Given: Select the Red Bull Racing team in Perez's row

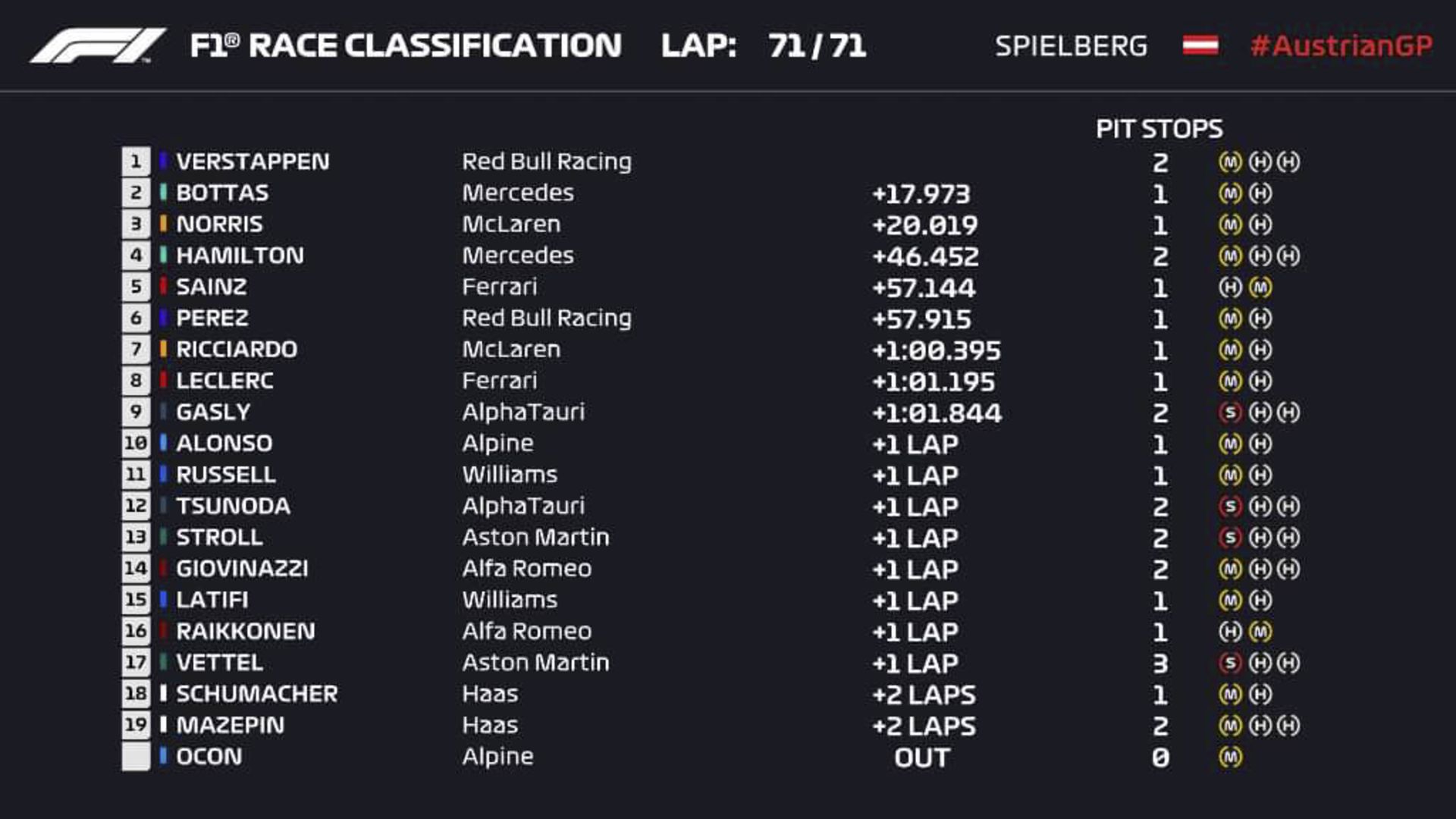Looking at the screenshot, I should (x=547, y=318).
